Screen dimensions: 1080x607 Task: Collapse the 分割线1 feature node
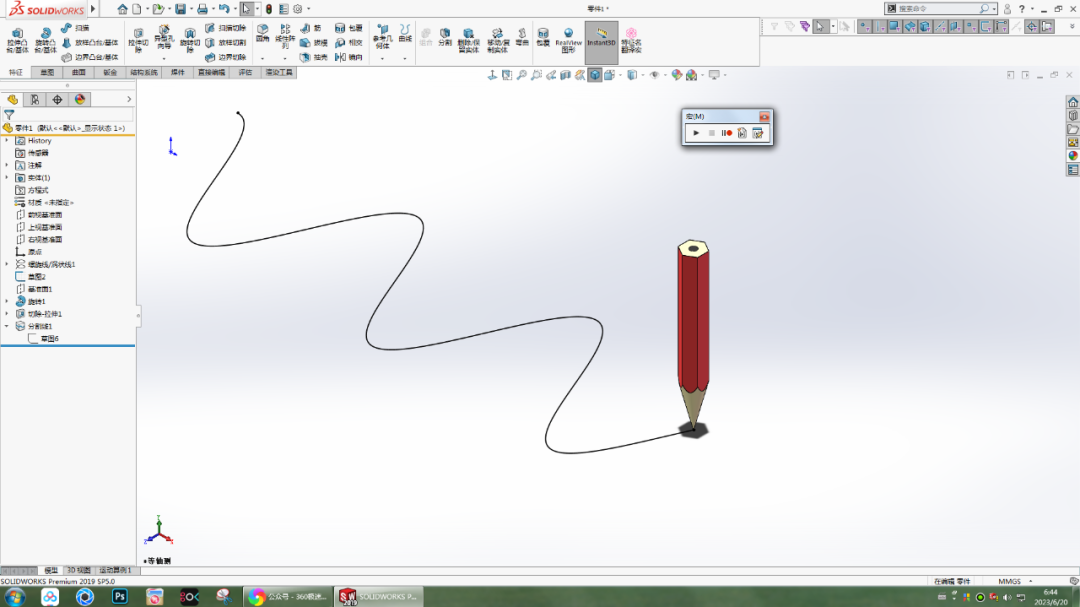click(6, 326)
